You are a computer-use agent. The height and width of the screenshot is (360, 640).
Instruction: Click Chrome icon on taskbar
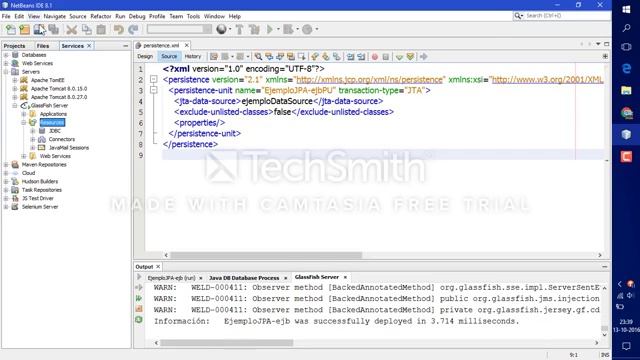[x=626, y=113]
